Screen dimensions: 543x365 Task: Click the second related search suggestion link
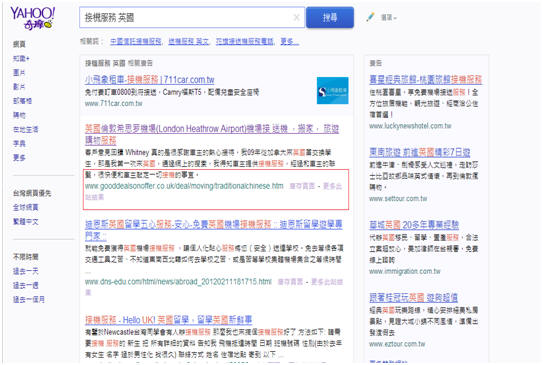click(x=189, y=42)
